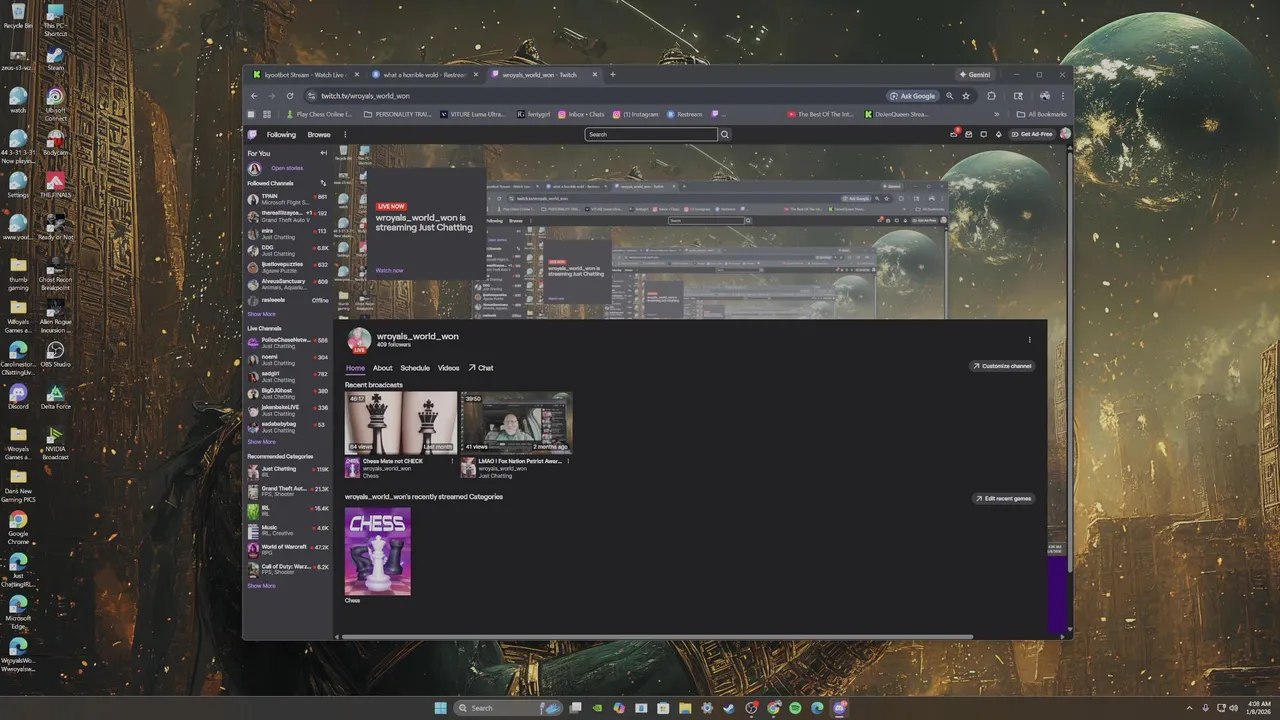1280x720 pixels.
Task: Open the more options menu beside Browse
Action: click(345, 134)
